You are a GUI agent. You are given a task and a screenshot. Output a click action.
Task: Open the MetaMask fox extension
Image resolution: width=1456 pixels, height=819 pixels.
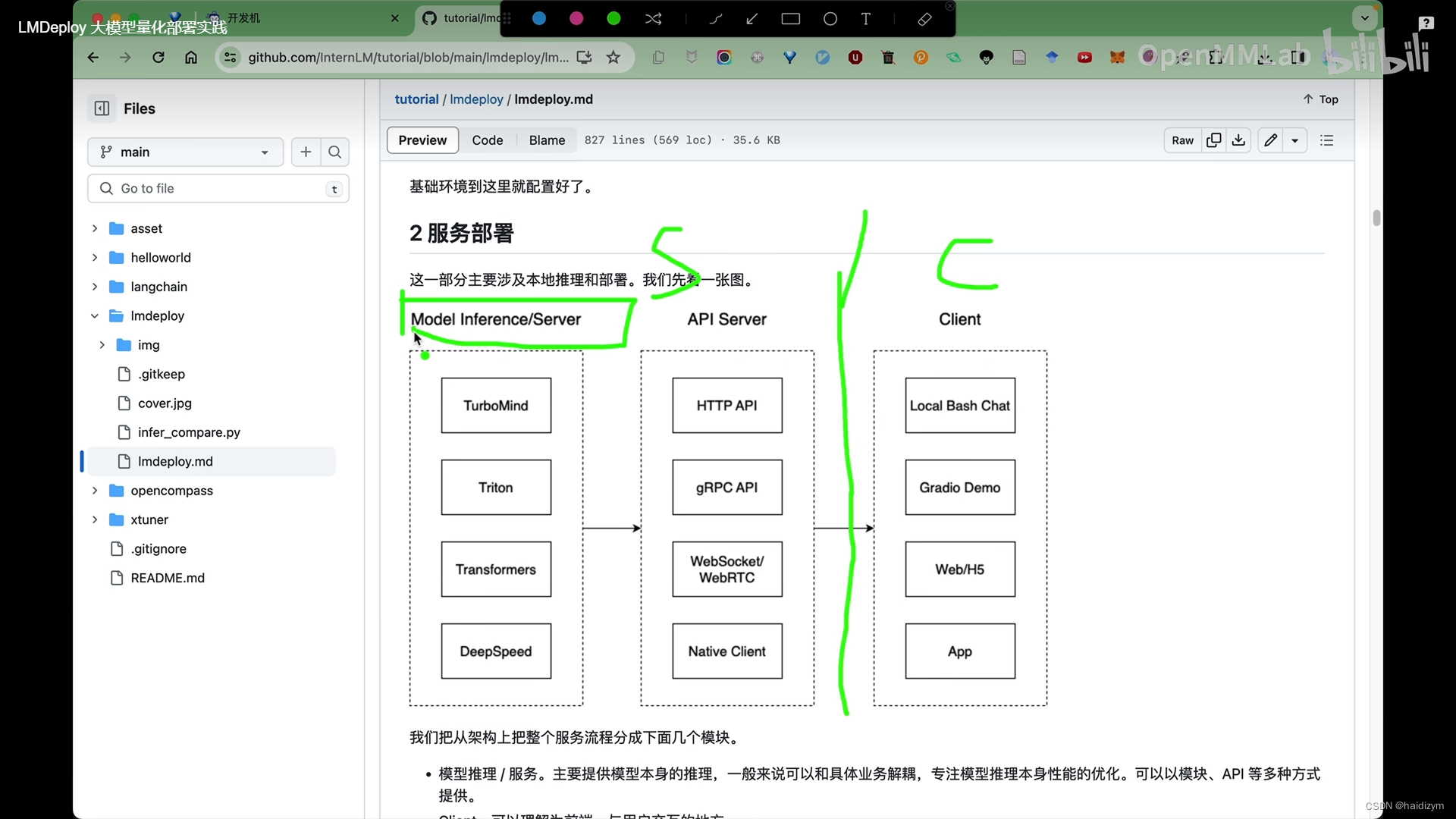point(1117,58)
